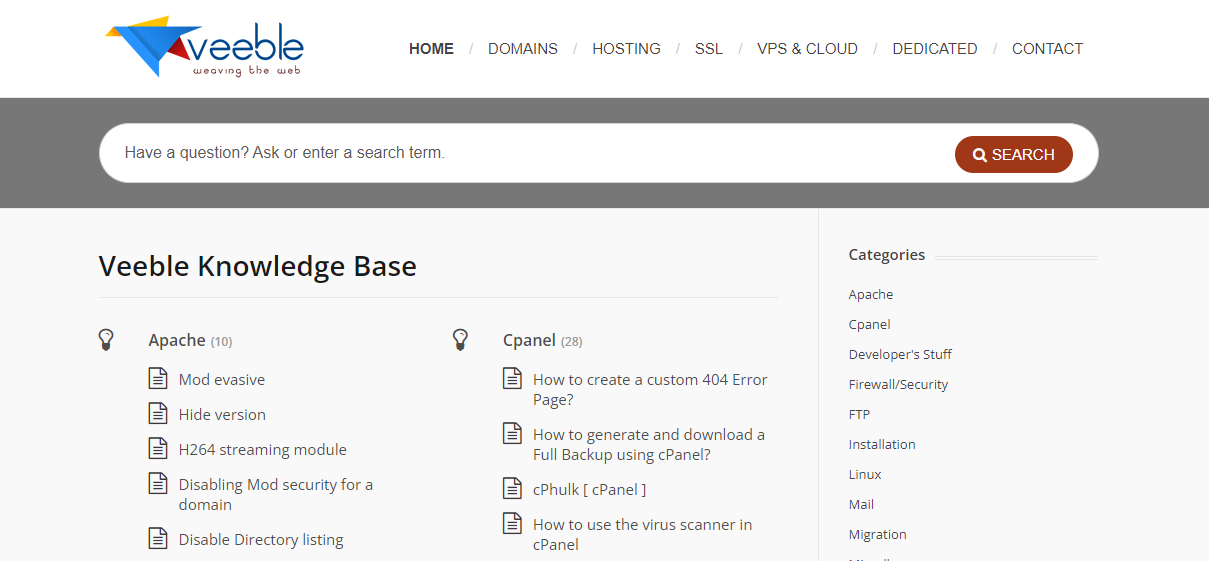Click the document icon next to Hide version
This screenshot has height=561, width=1209.
(158, 414)
